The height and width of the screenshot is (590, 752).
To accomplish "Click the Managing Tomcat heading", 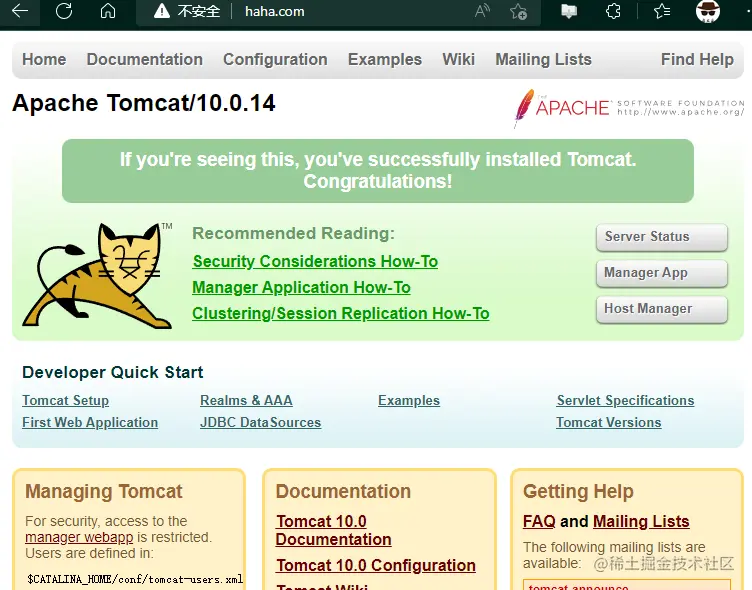I will 104,492.
